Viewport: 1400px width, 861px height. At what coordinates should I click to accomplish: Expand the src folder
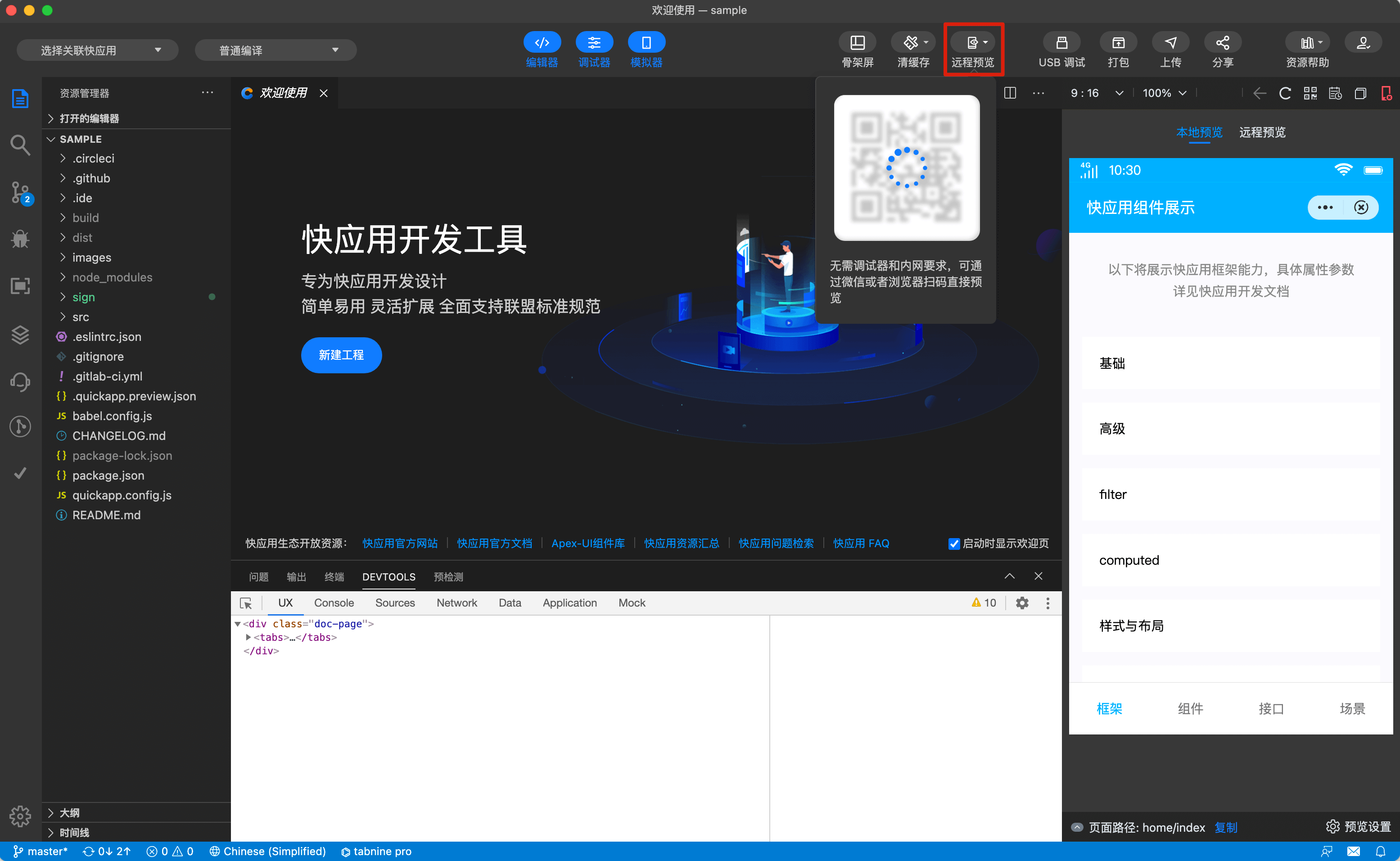[81, 317]
